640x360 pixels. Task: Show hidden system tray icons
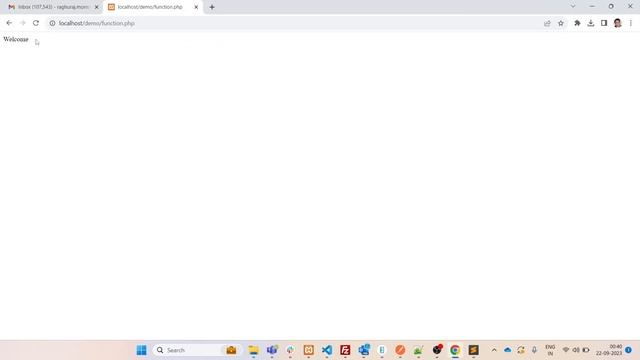click(494, 350)
